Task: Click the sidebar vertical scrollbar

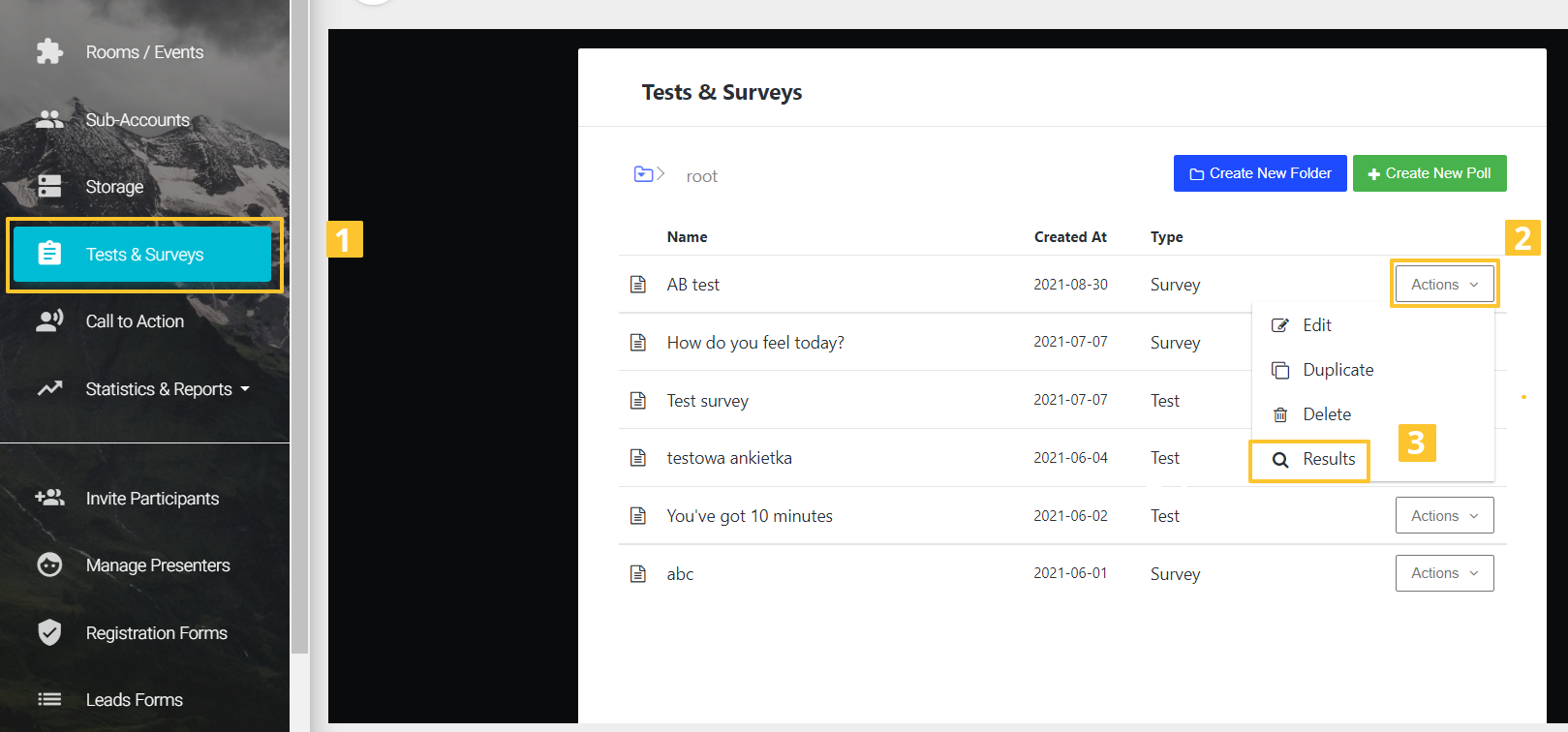Action: pyautogui.click(x=300, y=325)
